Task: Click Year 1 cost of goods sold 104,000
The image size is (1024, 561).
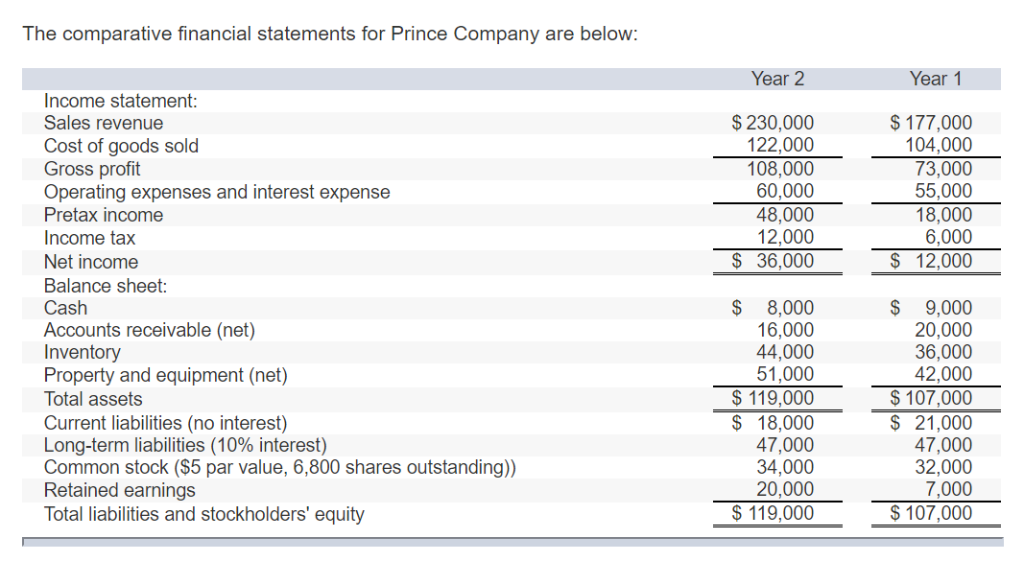Action: point(938,145)
